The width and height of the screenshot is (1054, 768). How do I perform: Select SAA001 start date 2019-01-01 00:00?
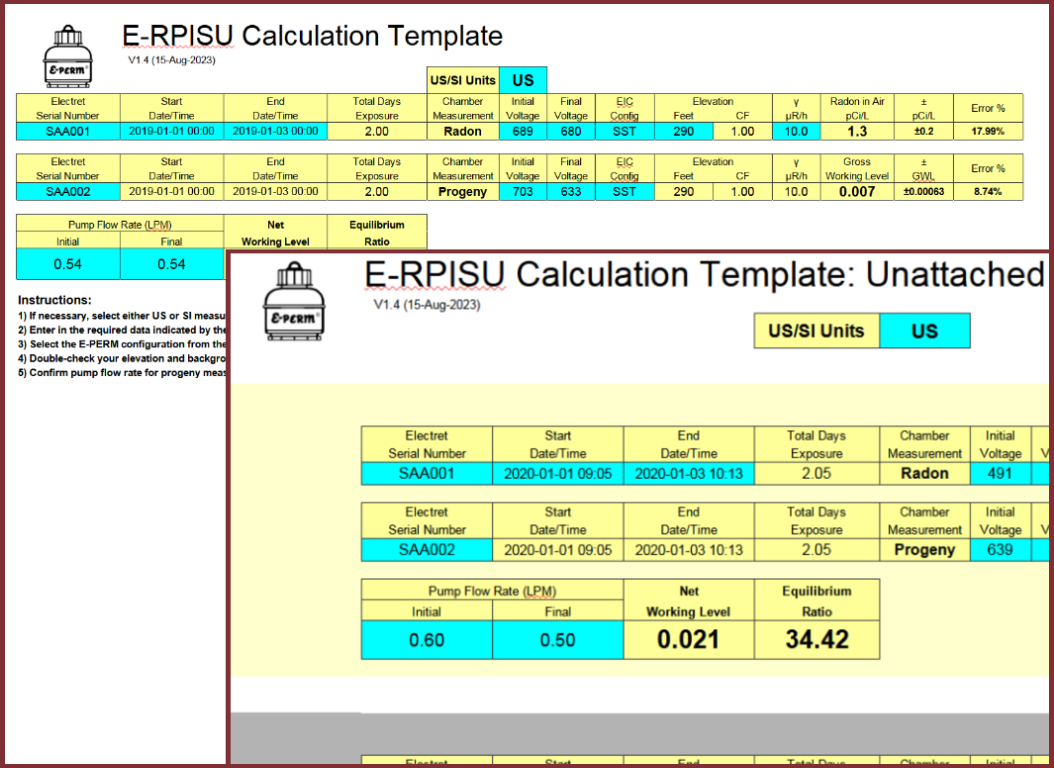click(x=171, y=131)
